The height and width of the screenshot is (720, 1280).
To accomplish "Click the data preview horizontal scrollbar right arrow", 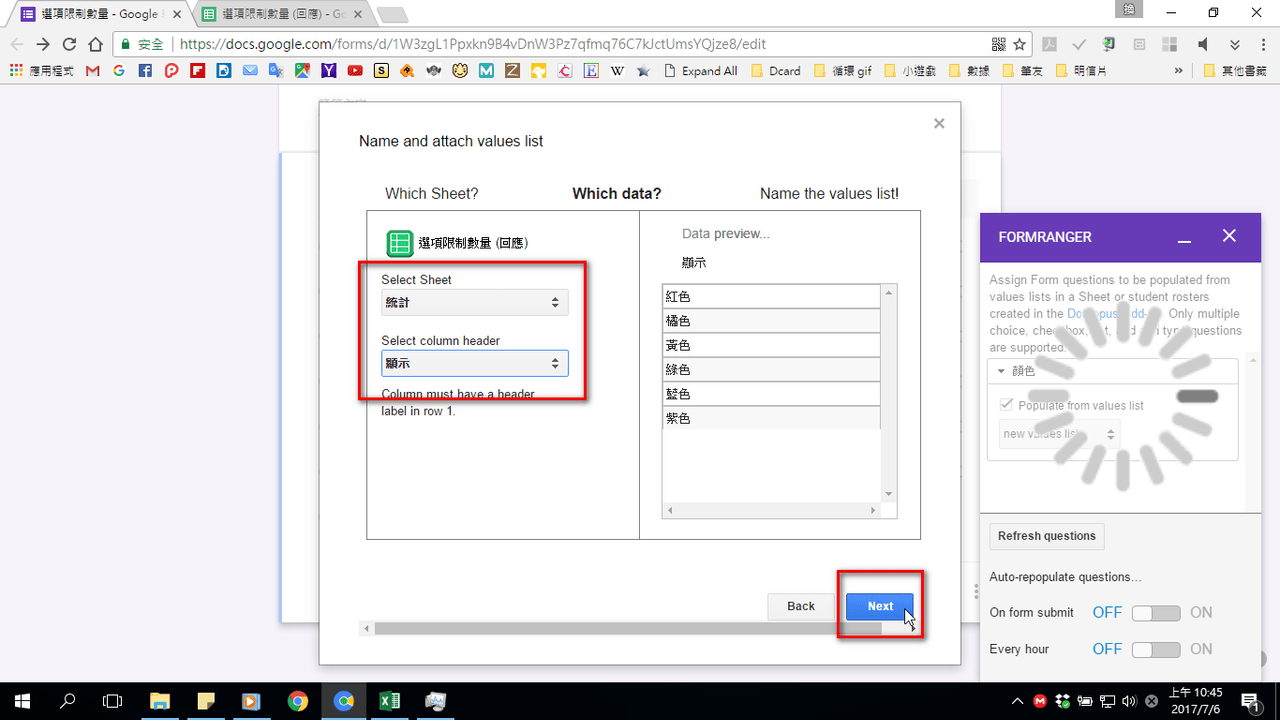I will (873, 510).
